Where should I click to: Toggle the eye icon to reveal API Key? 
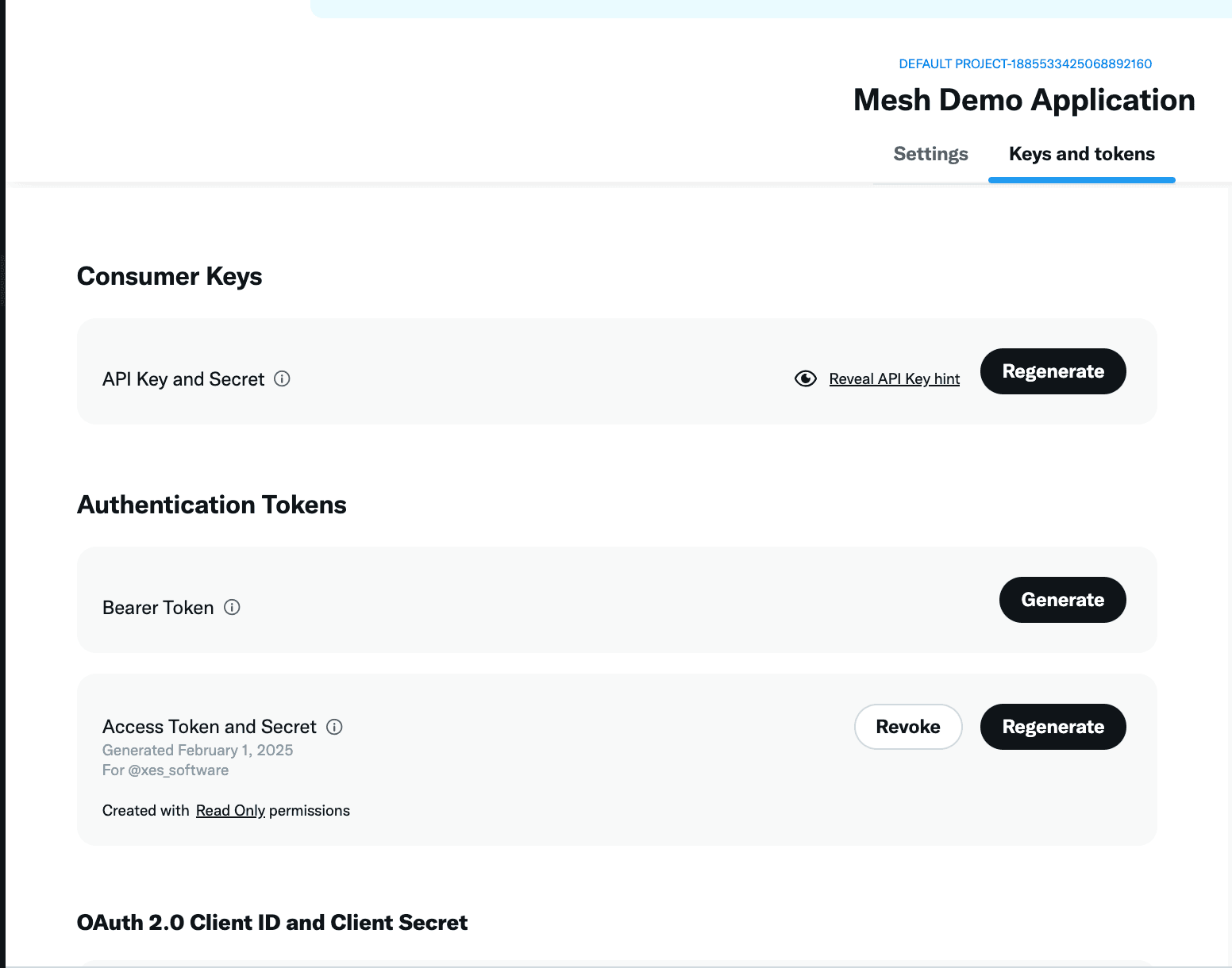pyautogui.click(x=805, y=379)
